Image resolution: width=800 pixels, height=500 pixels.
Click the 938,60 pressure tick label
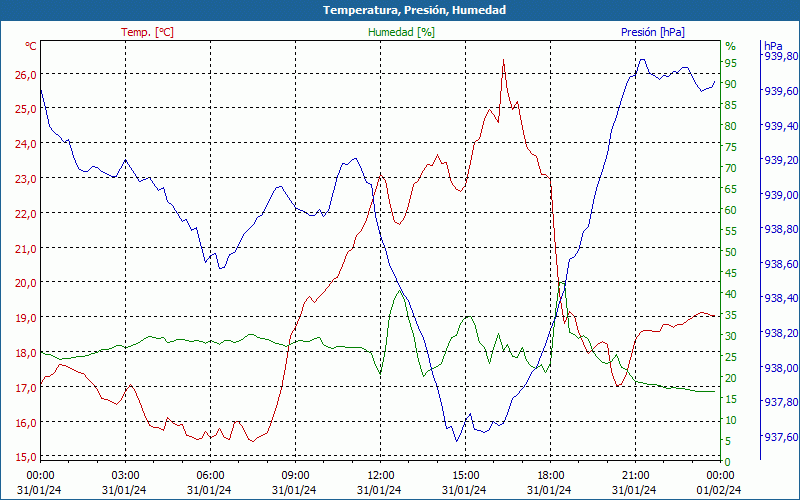point(781,264)
